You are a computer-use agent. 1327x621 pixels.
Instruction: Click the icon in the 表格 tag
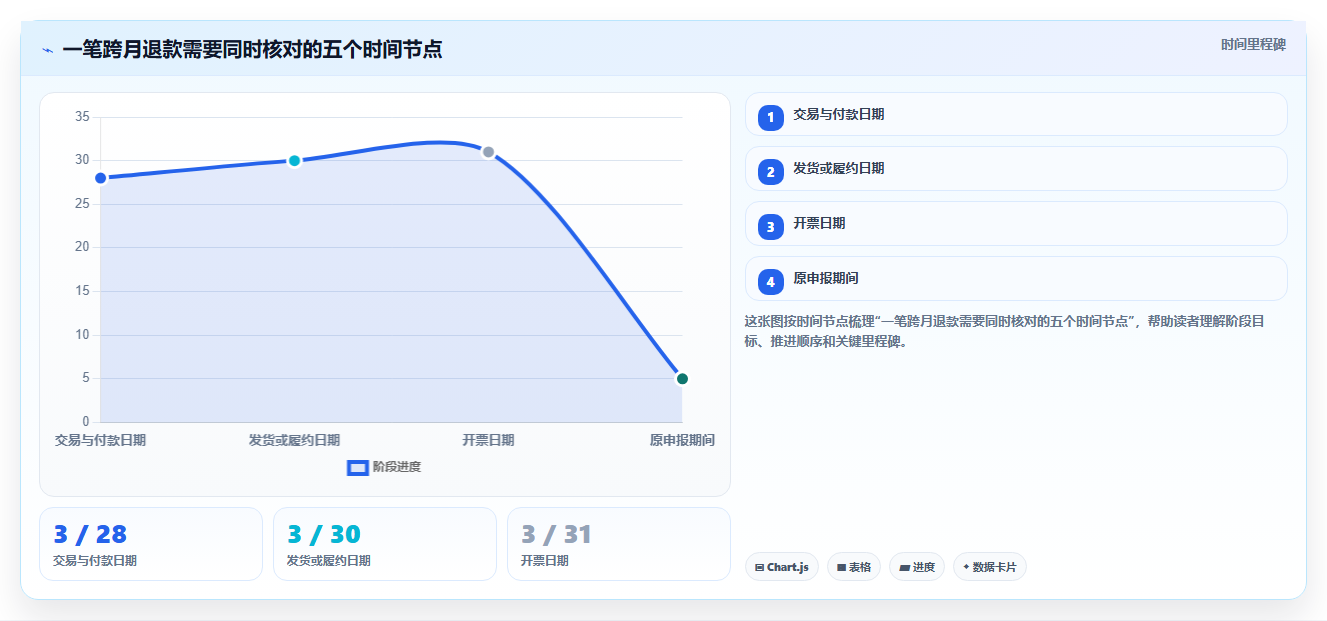tap(842, 568)
